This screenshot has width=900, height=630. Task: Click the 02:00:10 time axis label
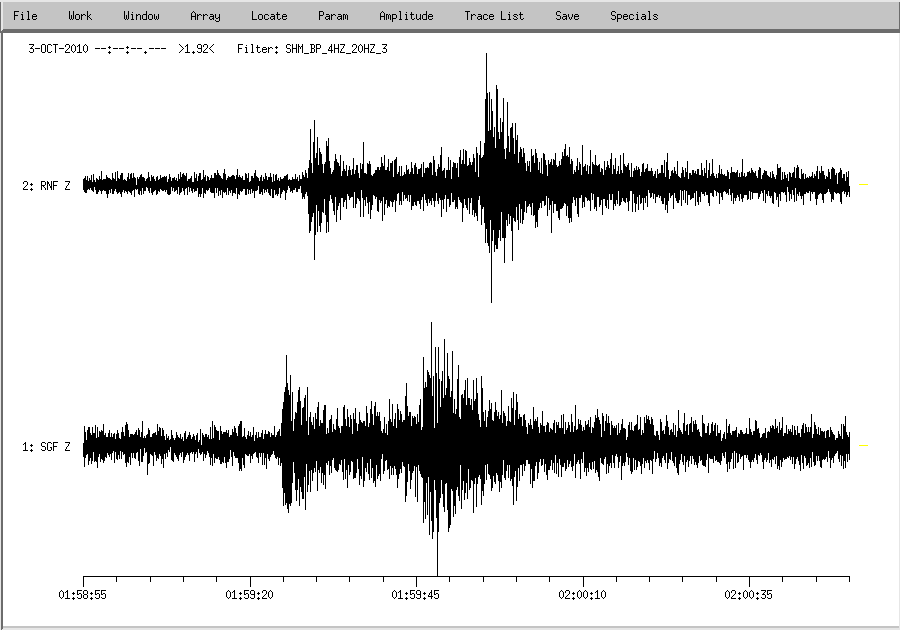coord(583,595)
